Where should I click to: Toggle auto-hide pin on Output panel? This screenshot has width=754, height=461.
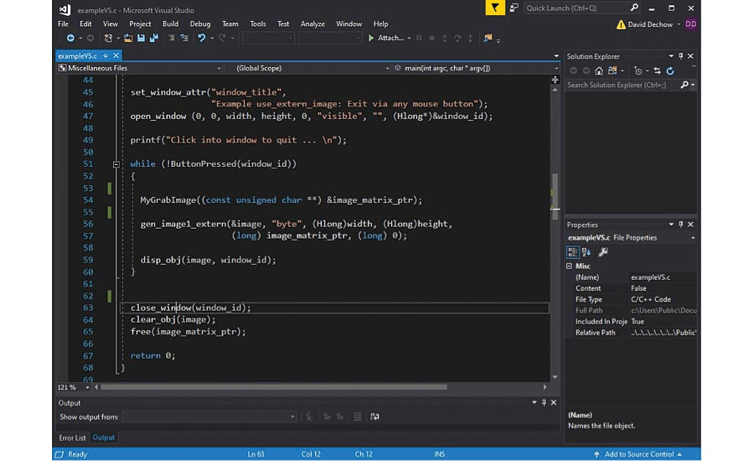[544, 403]
